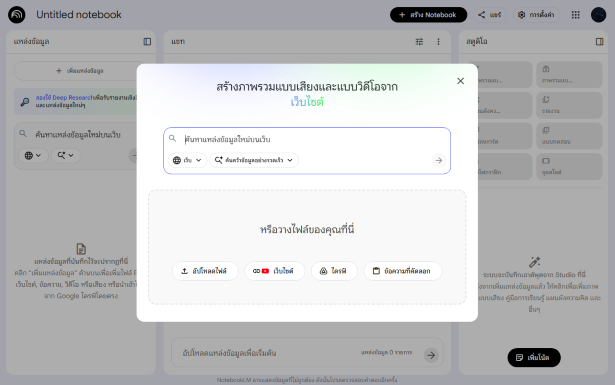Open the dialog web source dropdown (เว็บ)
This screenshot has width=615, height=385.
pyautogui.click(x=187, y=160)
